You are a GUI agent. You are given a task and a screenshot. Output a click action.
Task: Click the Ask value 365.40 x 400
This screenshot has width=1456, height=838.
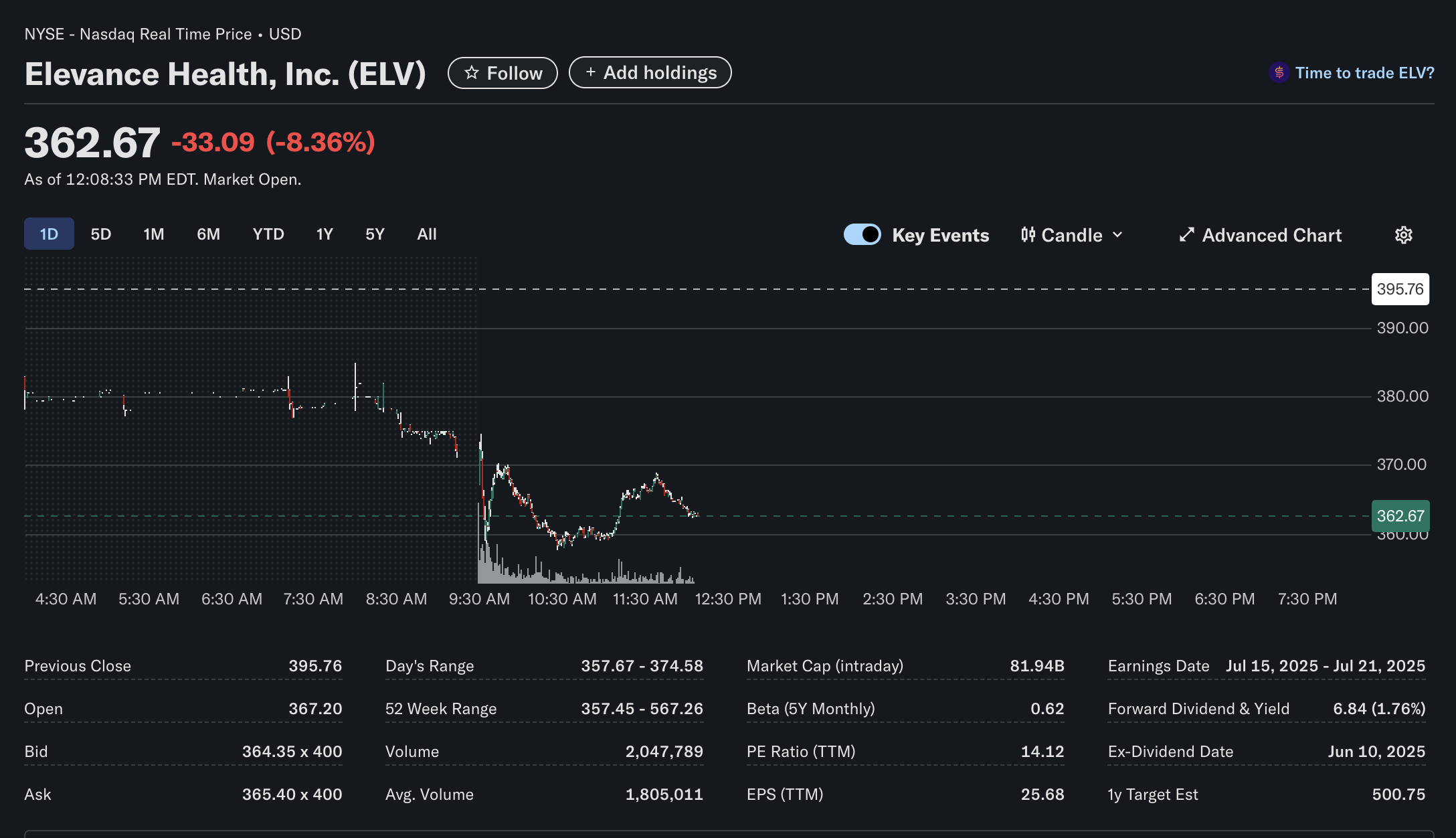[x=292, y=794]
